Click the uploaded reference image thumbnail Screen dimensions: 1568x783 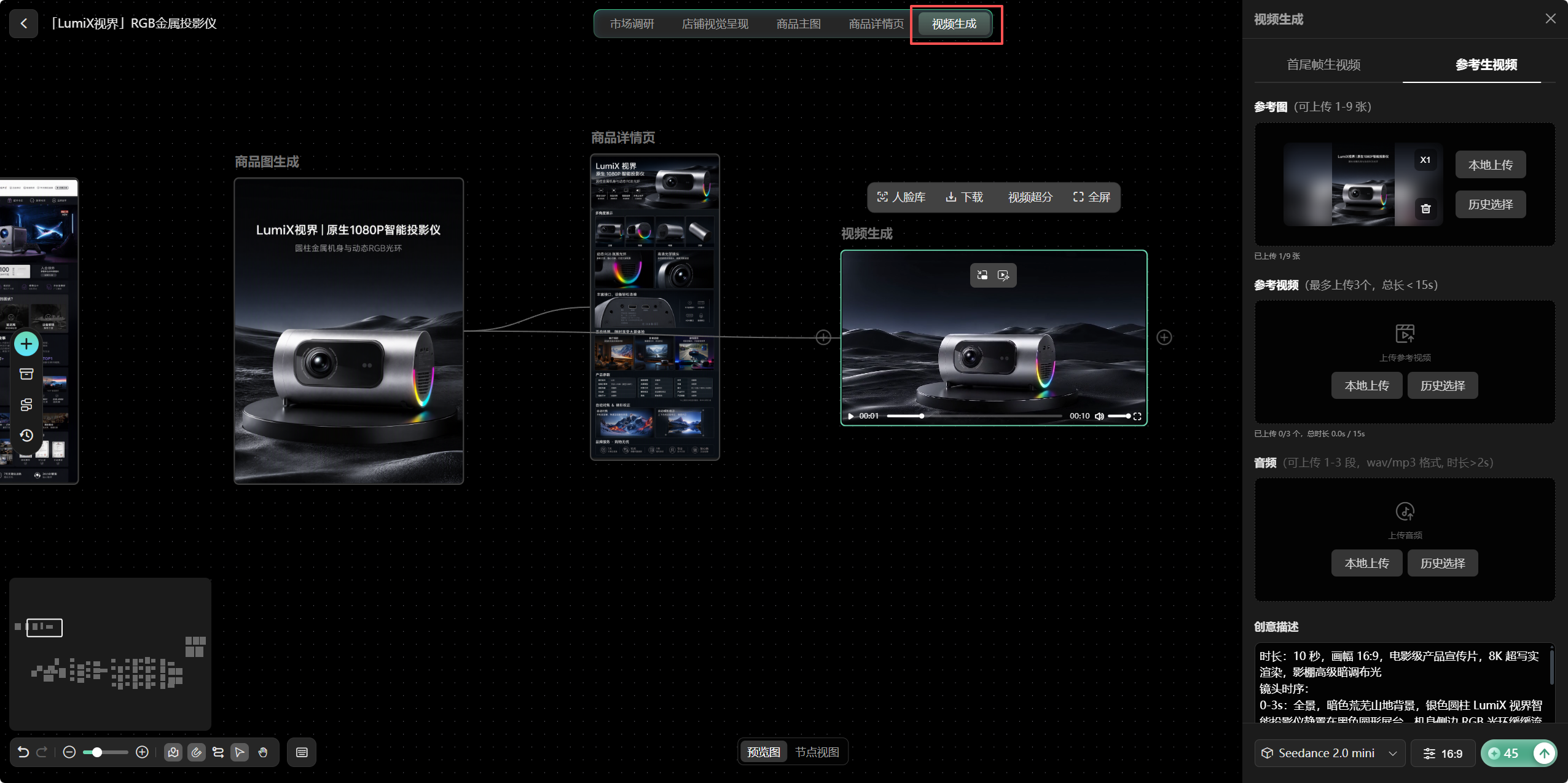click(1363, 184)
